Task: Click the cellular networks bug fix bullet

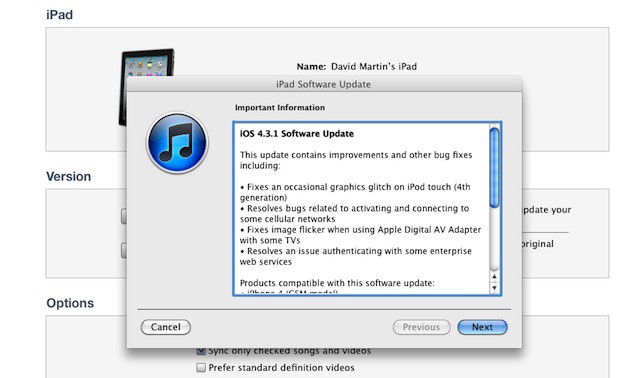Action: tap(354, 214)
